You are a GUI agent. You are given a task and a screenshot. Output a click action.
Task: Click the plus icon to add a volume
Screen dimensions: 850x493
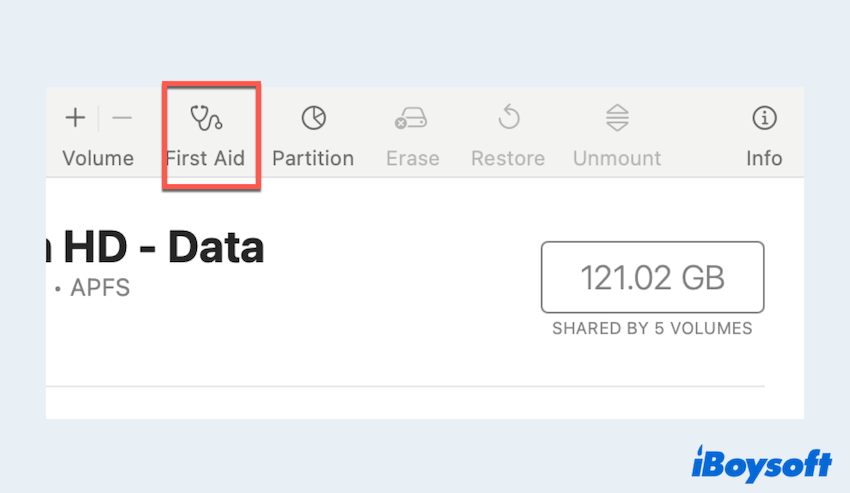coord(75,118)
